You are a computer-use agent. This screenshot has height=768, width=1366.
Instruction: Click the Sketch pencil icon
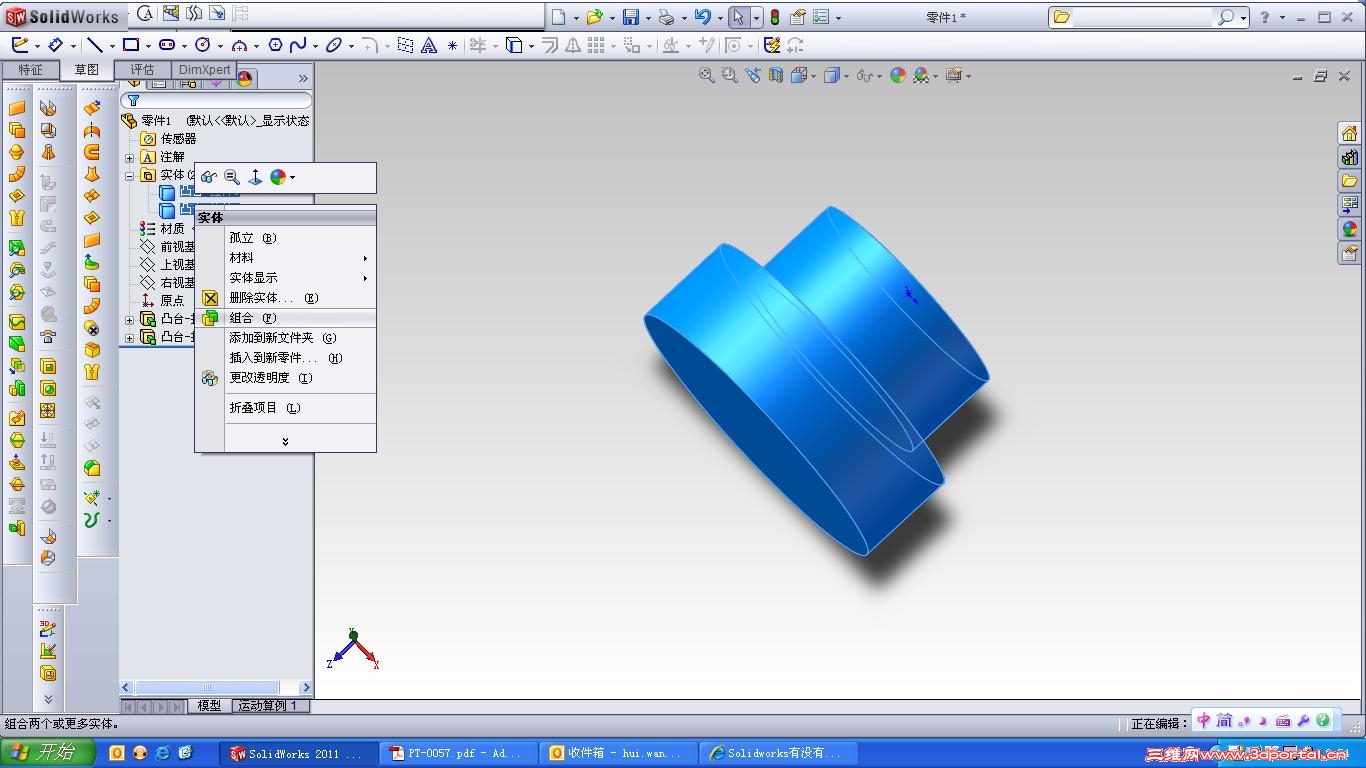[20, 45]
